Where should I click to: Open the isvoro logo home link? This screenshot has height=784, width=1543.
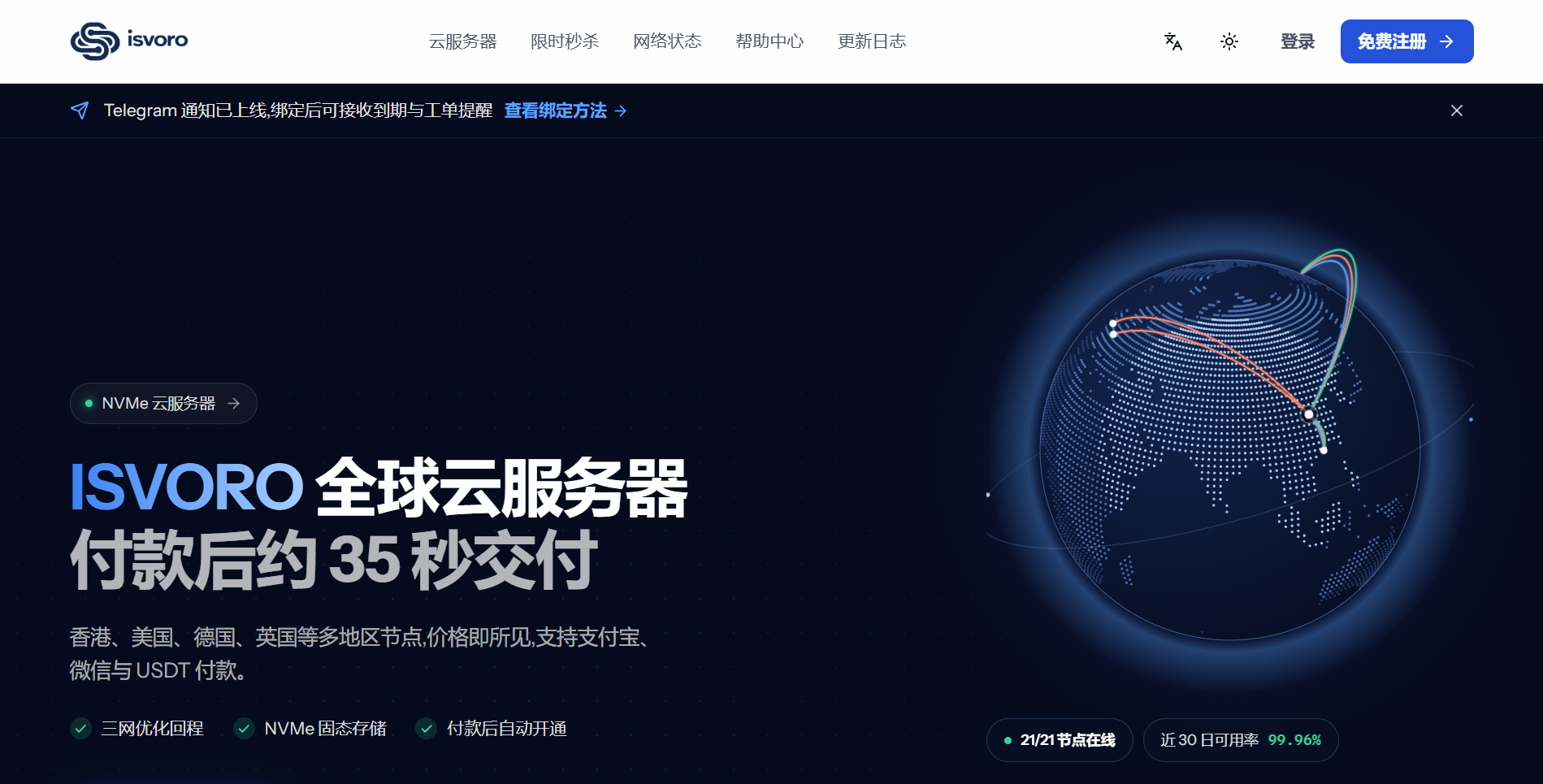click(129, 41)
